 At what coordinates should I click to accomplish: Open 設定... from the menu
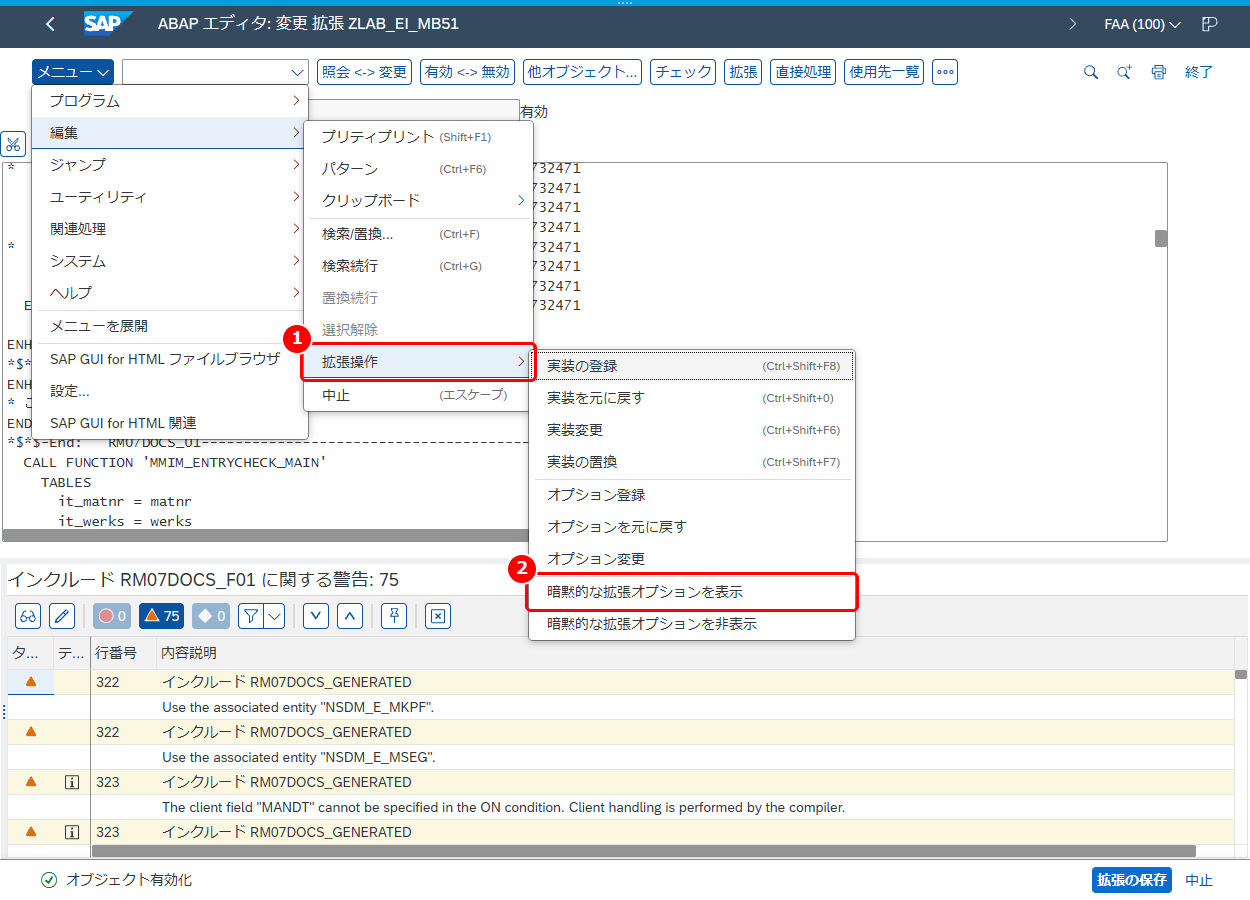click(x=170, y=391)
